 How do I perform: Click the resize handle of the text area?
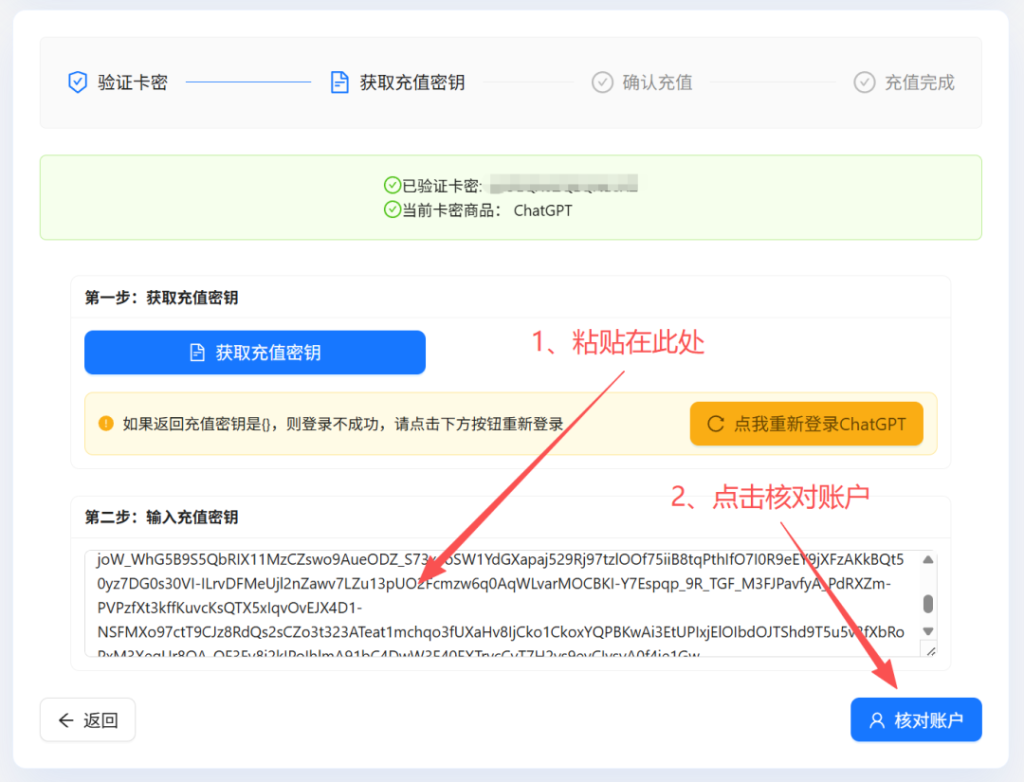(931, 652)
